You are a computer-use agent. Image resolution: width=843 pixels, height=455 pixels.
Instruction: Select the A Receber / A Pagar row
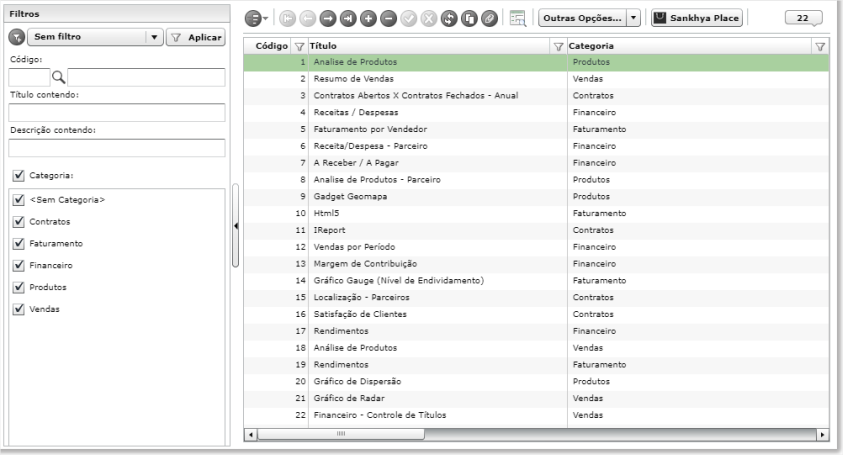pos(536,163)
